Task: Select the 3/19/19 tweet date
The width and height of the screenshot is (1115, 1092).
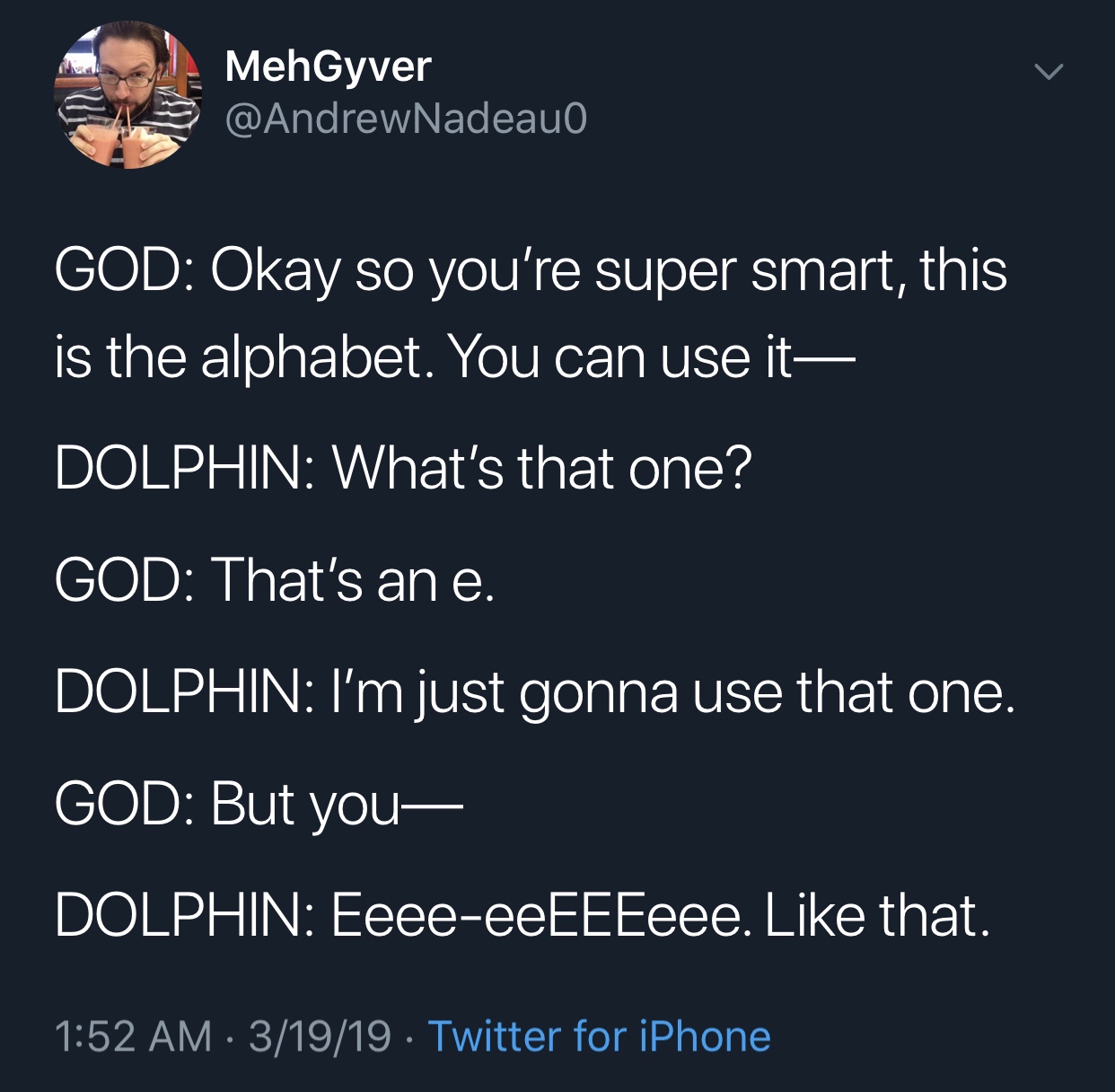Action: pyautogui.click(x=320, y=1035)
